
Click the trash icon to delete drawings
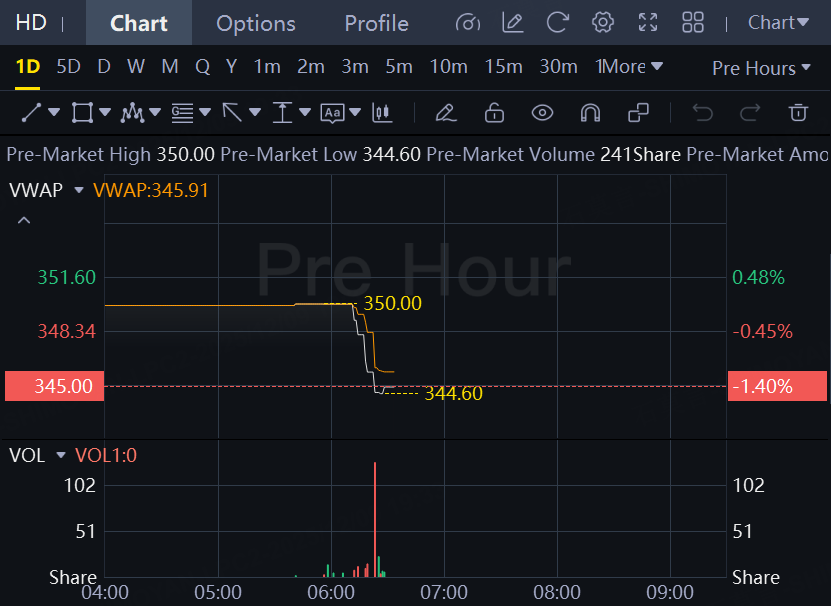[x=798, y=112]
